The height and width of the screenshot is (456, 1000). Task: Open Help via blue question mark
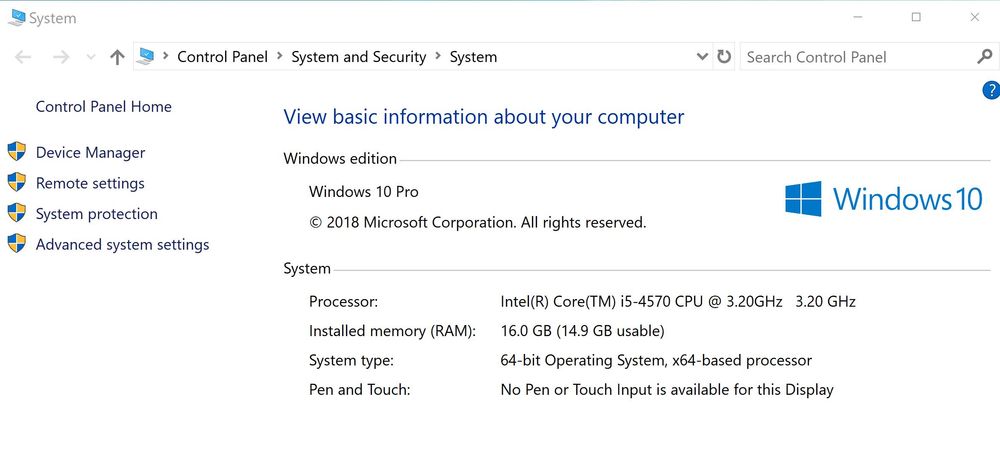pos(991,91)
